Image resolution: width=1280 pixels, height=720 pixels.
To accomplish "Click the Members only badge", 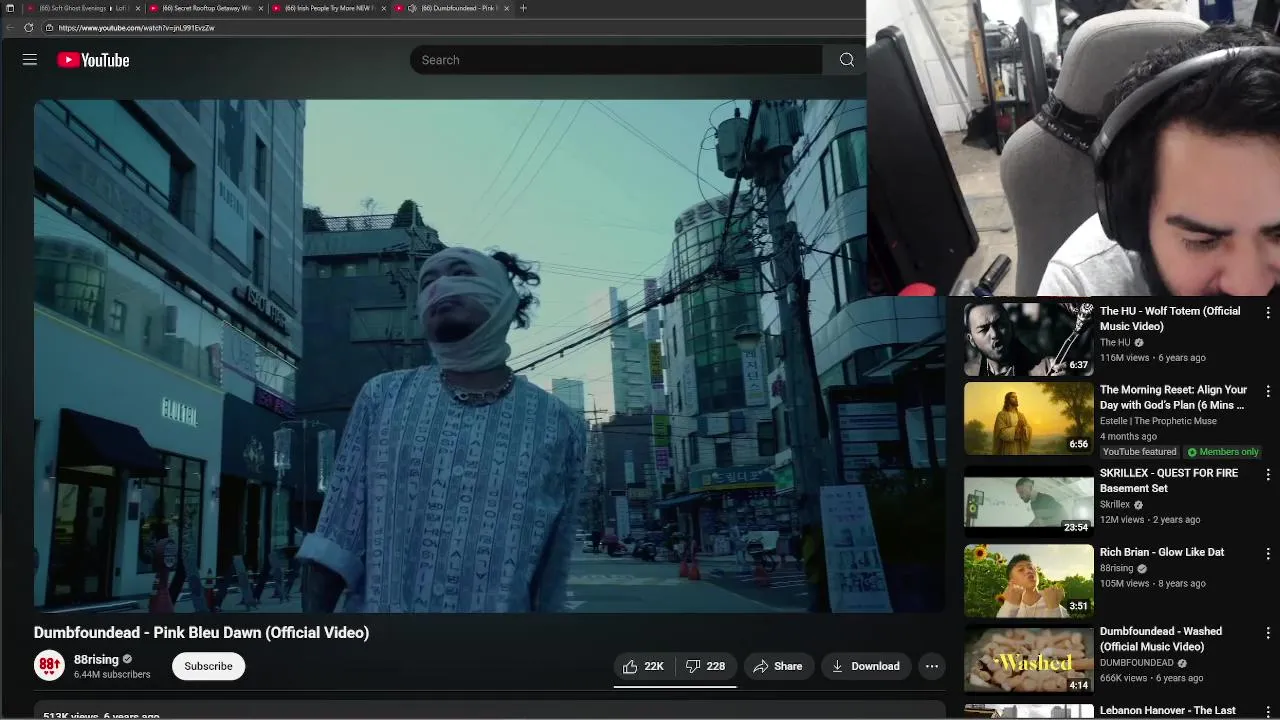I will pyautogui.click(x=1223, y=452).
